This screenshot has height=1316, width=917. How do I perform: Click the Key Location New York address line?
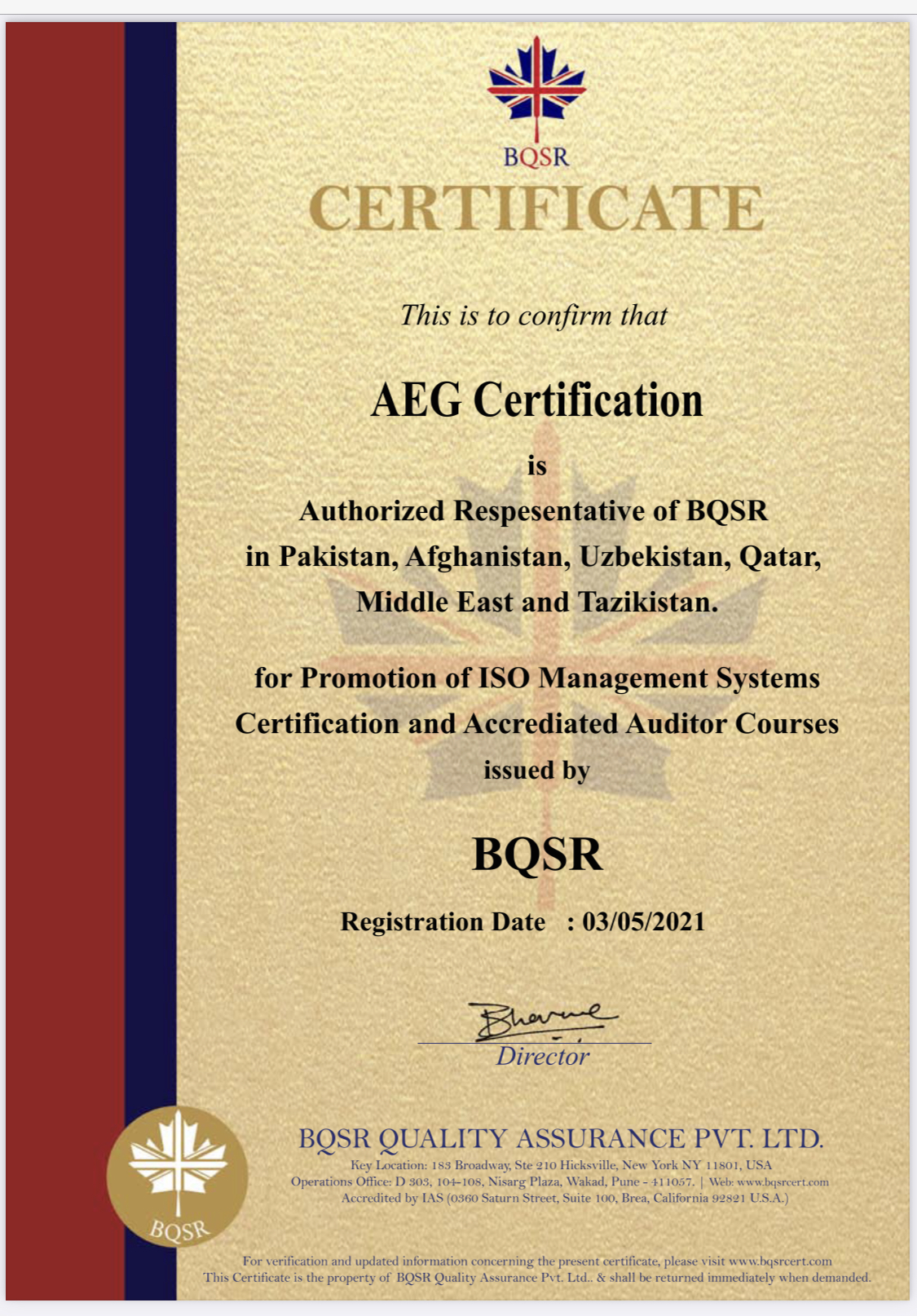click(x=561, y=1165)
